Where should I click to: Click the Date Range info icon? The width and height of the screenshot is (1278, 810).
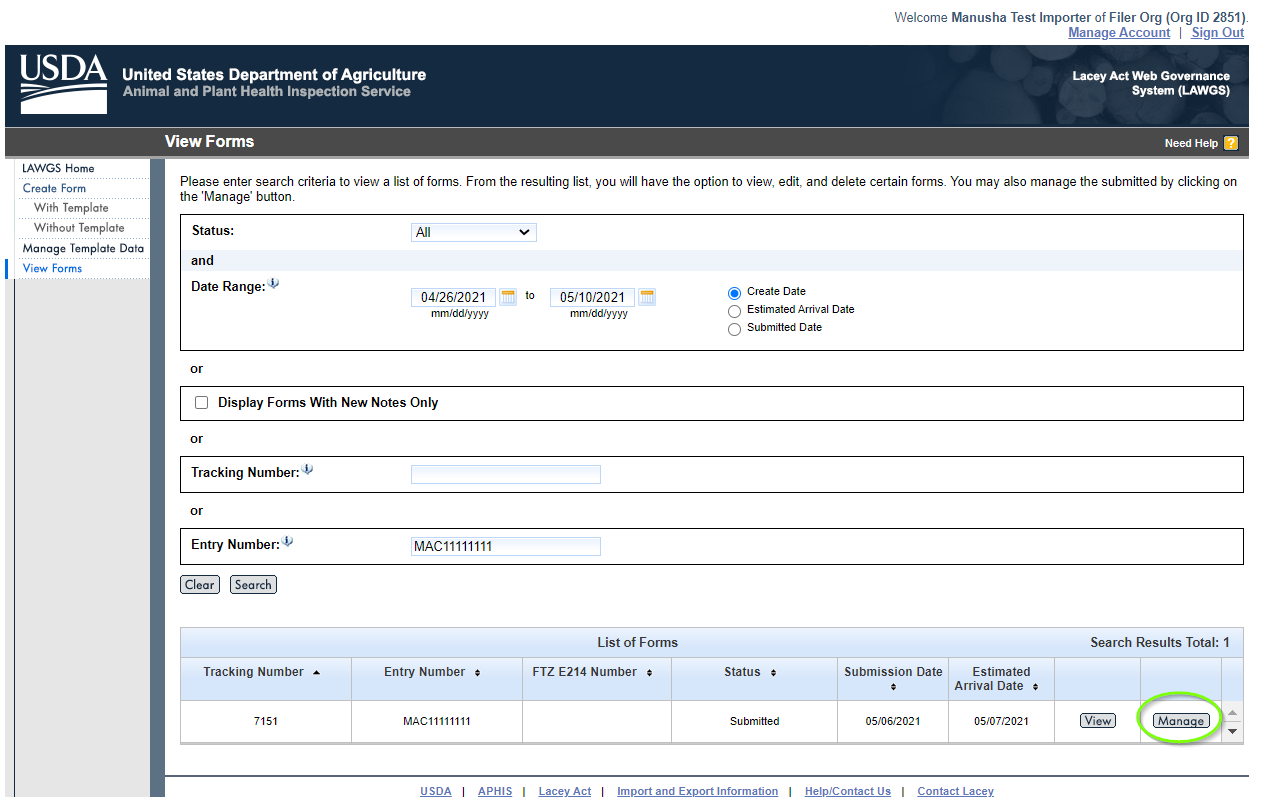click(x=274, y=284)
